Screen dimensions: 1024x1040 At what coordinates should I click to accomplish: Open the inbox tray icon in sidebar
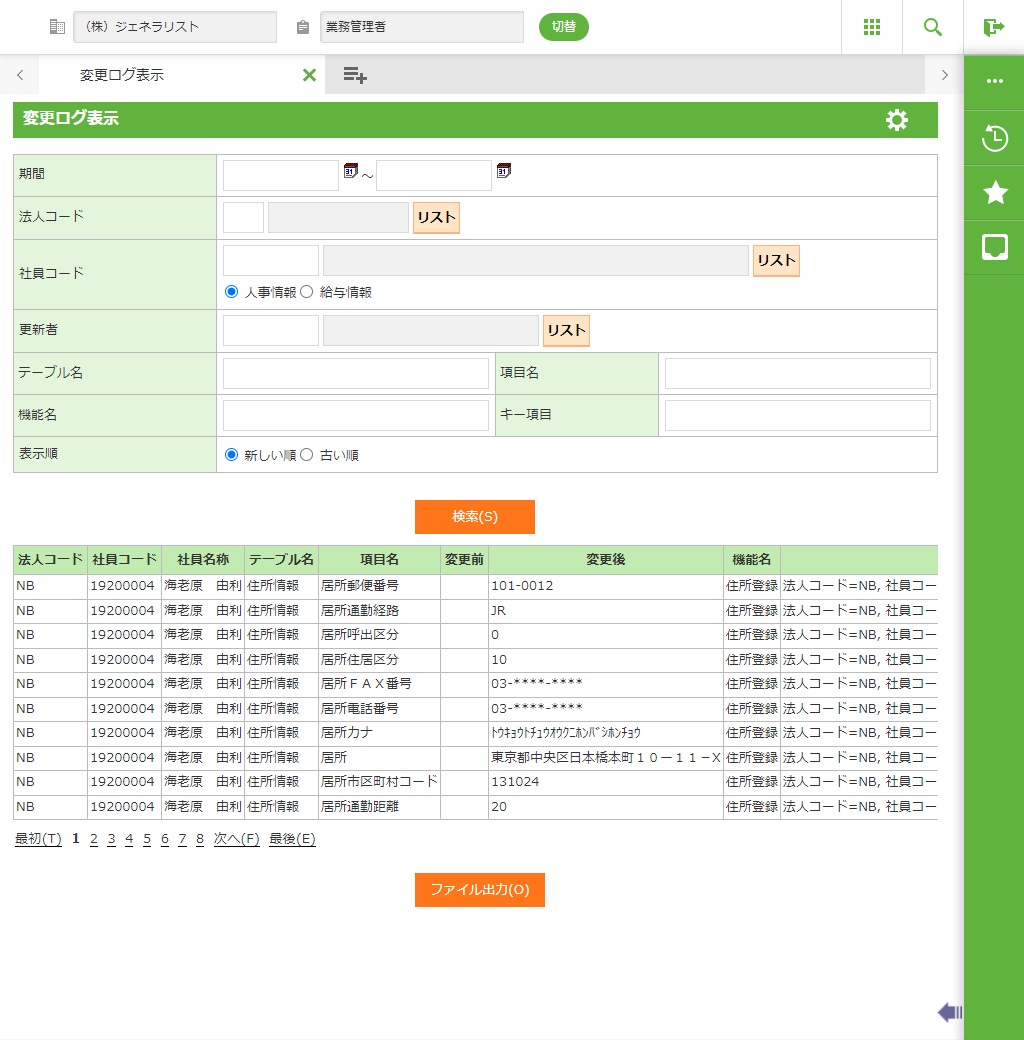pos(994,248)
